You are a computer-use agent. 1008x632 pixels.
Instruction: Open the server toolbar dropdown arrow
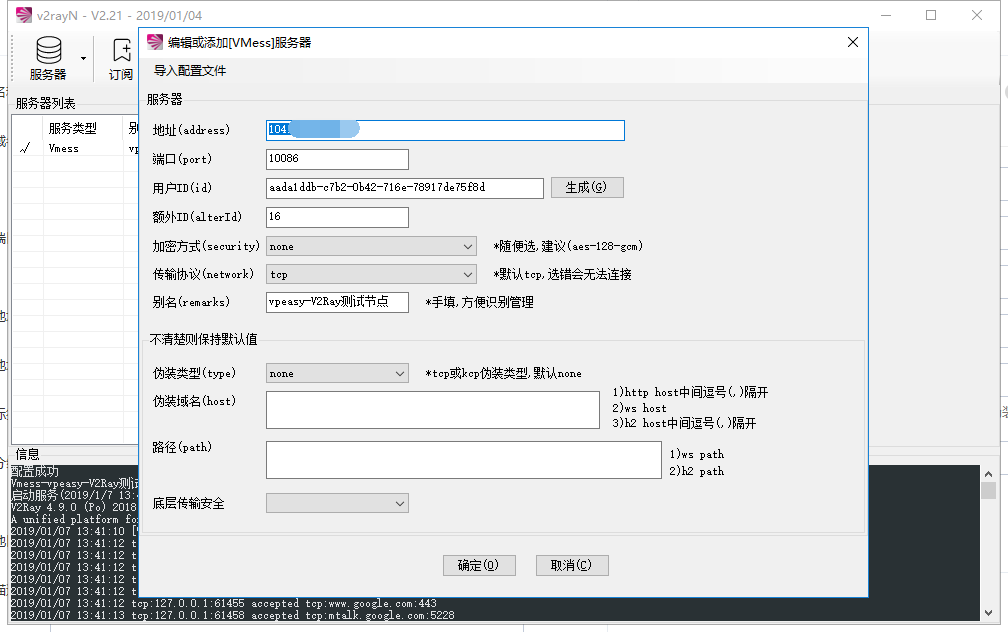(x=84, y=59)
